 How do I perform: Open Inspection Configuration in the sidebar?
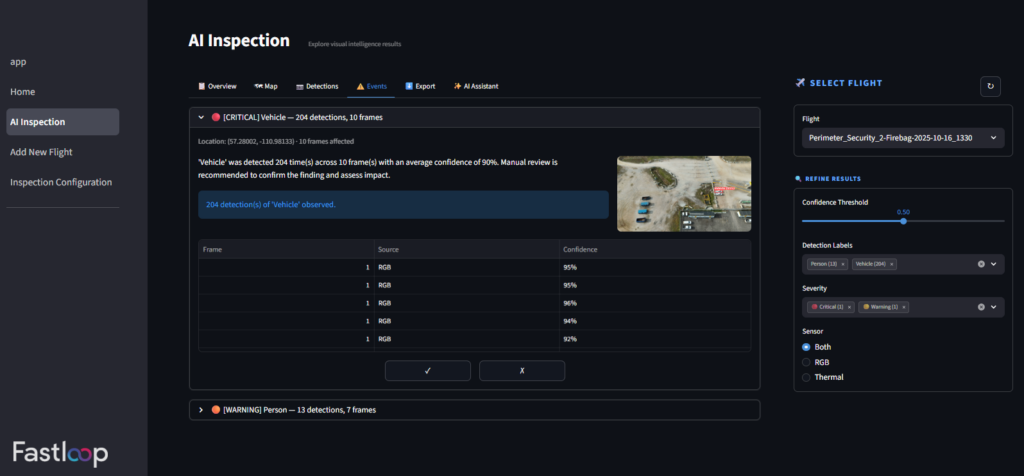point(61,182)
